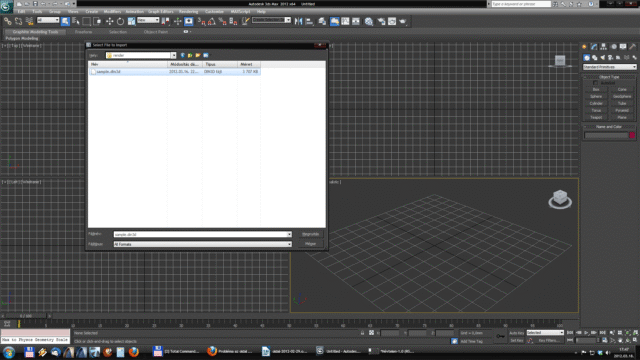Image resolution: width=640 pixels, height=360 pixels.
Task: Activate the Select and Scale tool
Action: (131, 21)
